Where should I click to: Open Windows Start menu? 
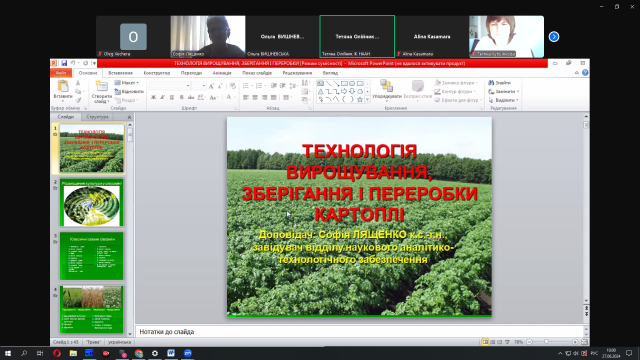(x=8, y=353)
